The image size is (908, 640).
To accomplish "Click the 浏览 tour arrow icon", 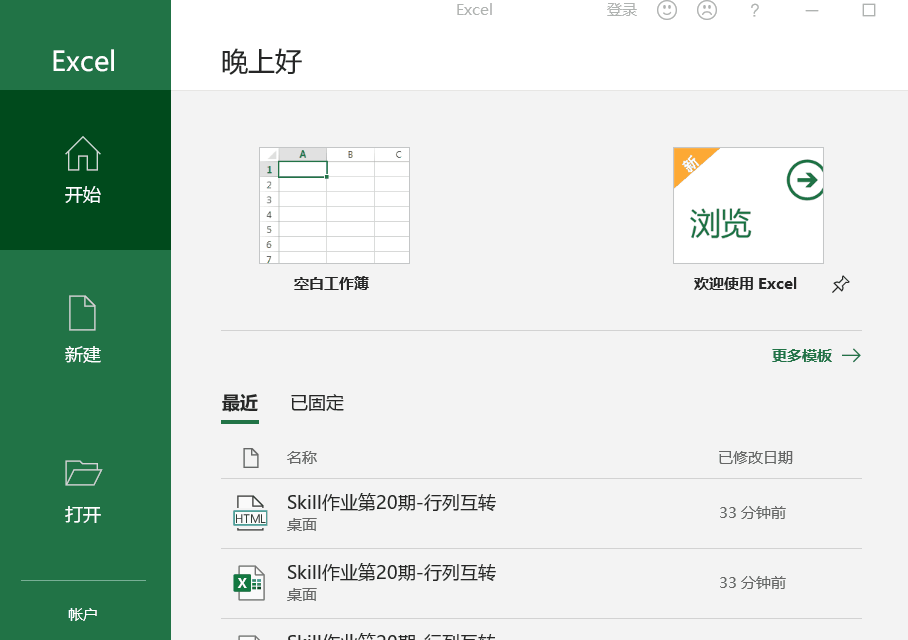I will click(806, 180).
